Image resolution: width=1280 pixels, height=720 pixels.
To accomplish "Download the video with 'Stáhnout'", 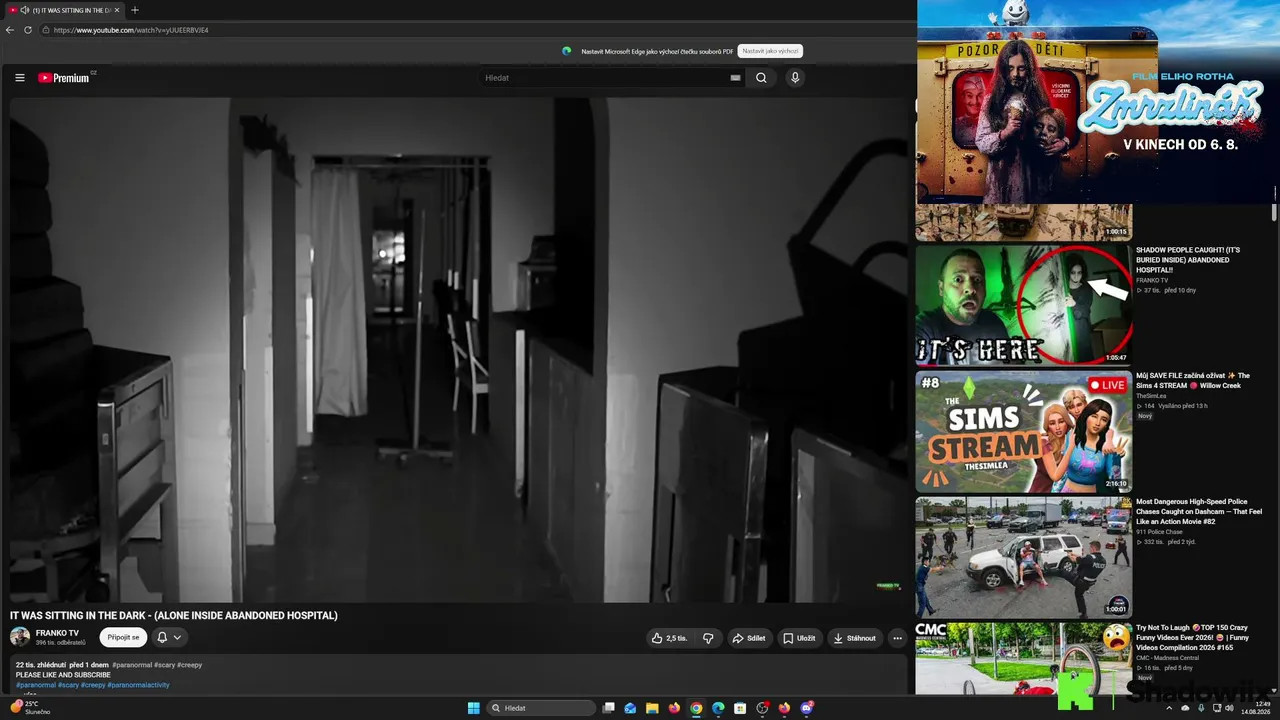I will [853, 638].
